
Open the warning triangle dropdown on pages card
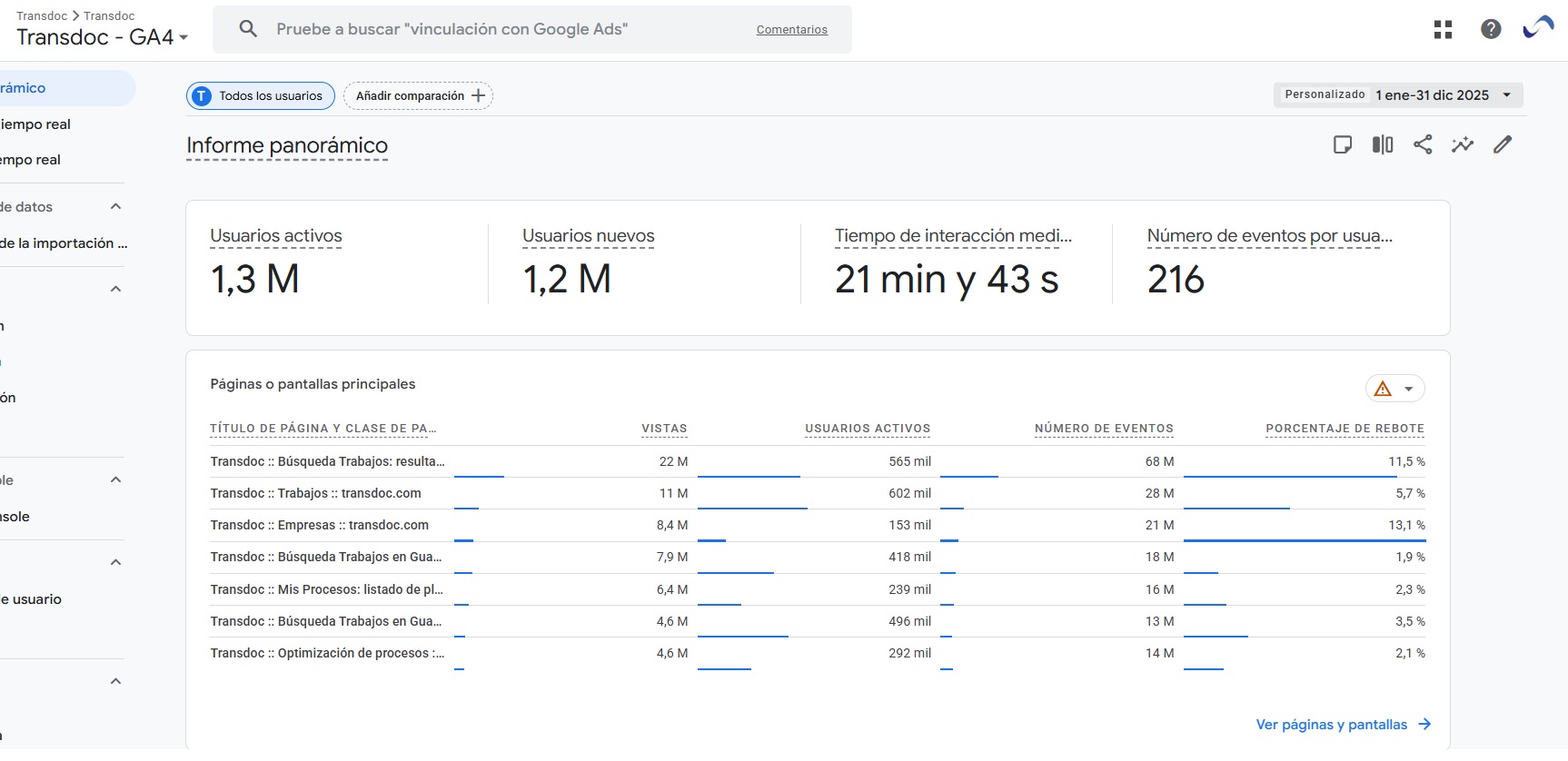[x=1395, y=389]
